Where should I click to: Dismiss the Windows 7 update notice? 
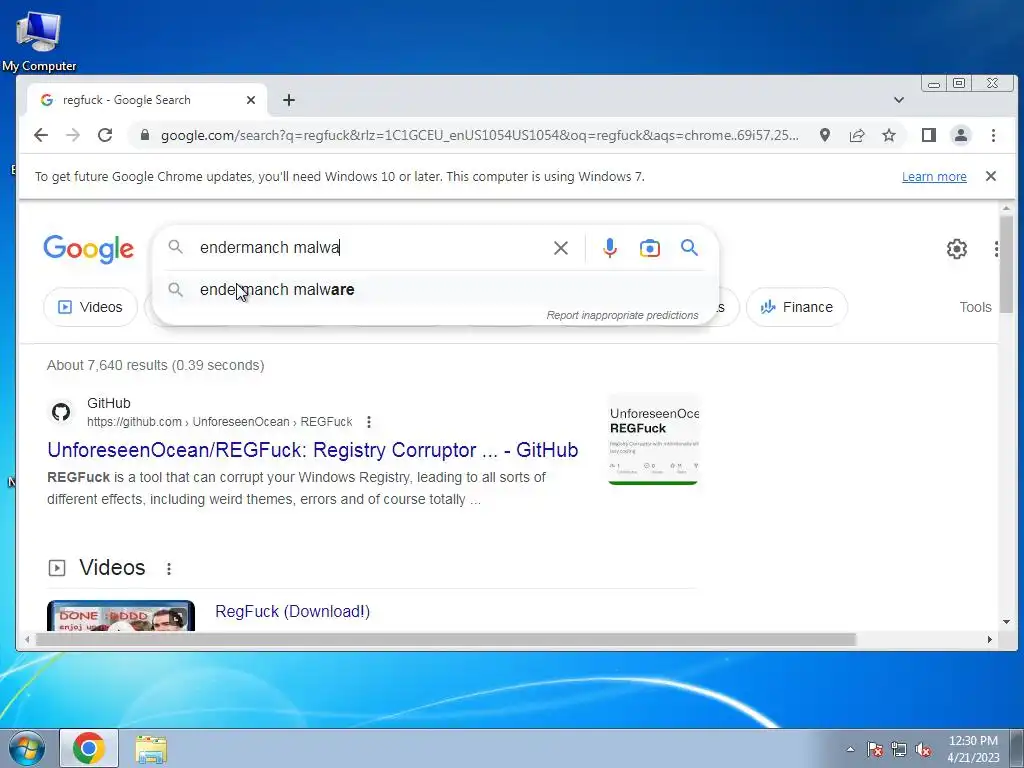click(x=991, y=176)
